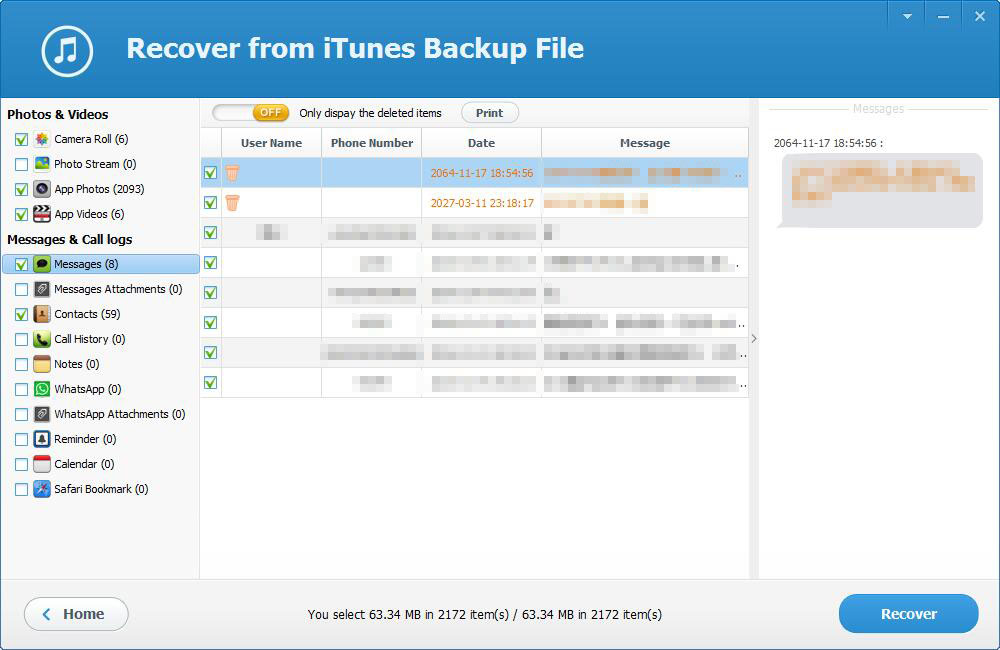Uncheck the Camera Roll checkbox
This screenshot has height=650, width=1000.
22,139
